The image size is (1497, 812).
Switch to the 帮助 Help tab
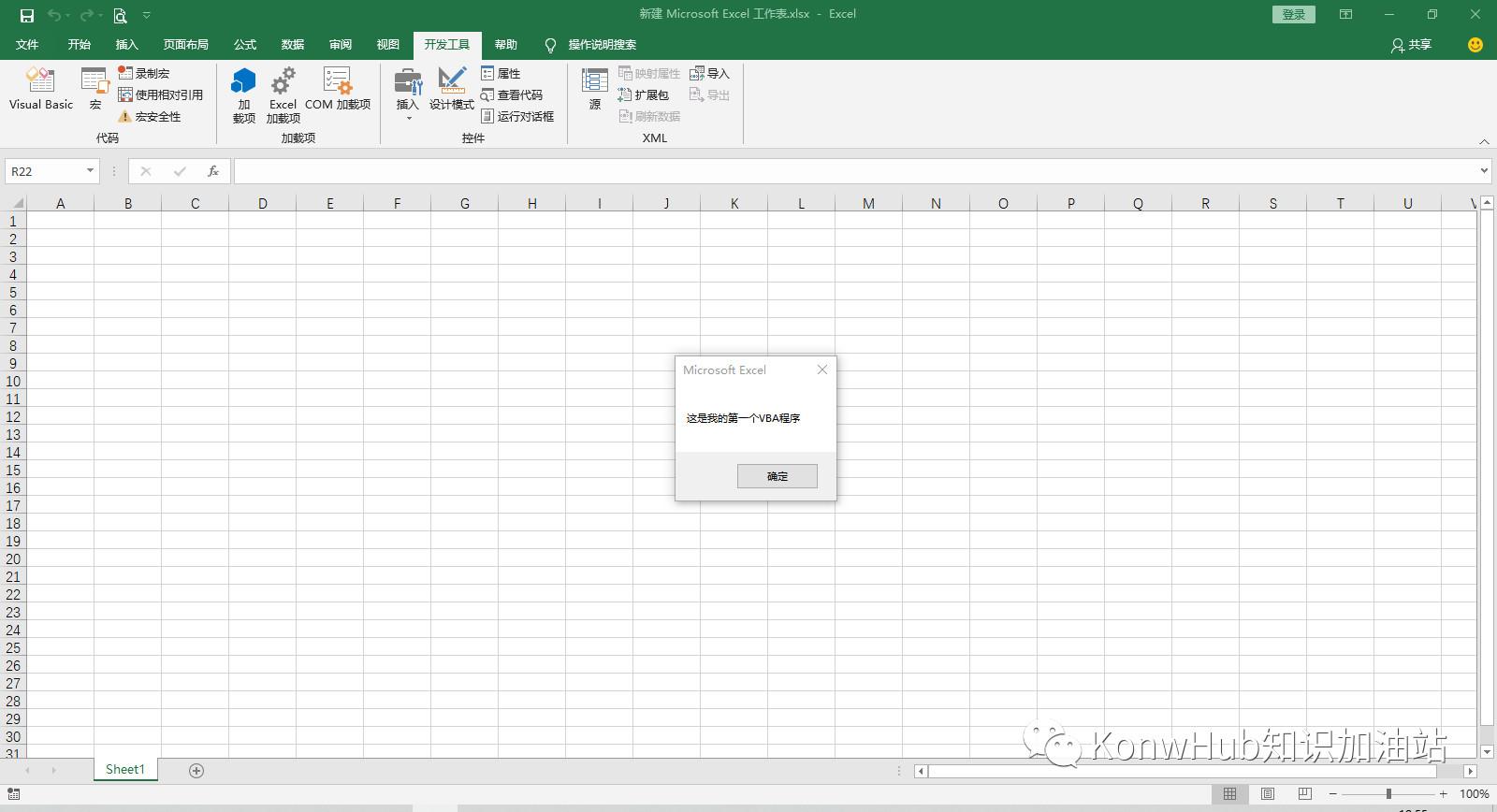(x=506, y=44)
